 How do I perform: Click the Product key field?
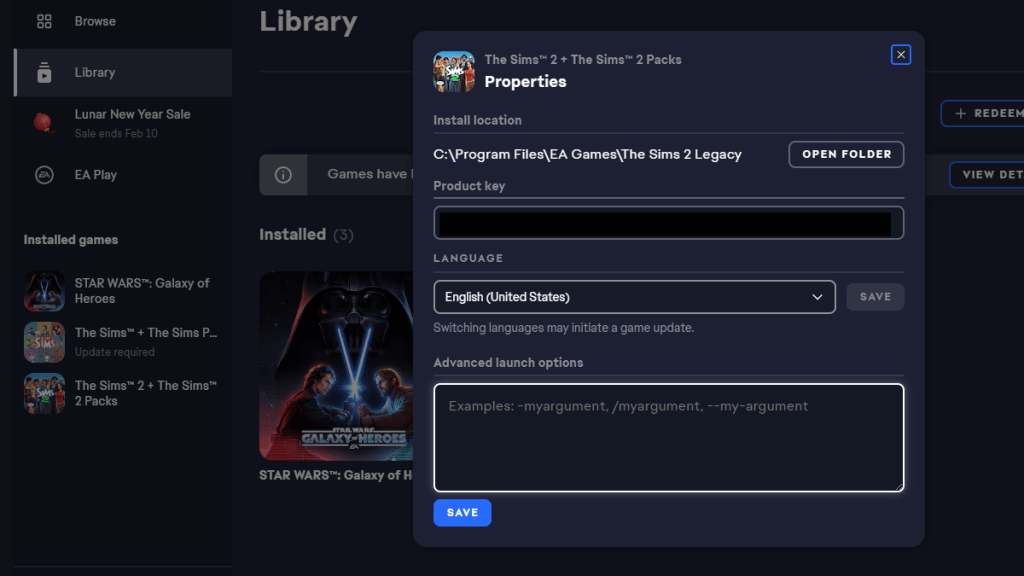point(668,223)
